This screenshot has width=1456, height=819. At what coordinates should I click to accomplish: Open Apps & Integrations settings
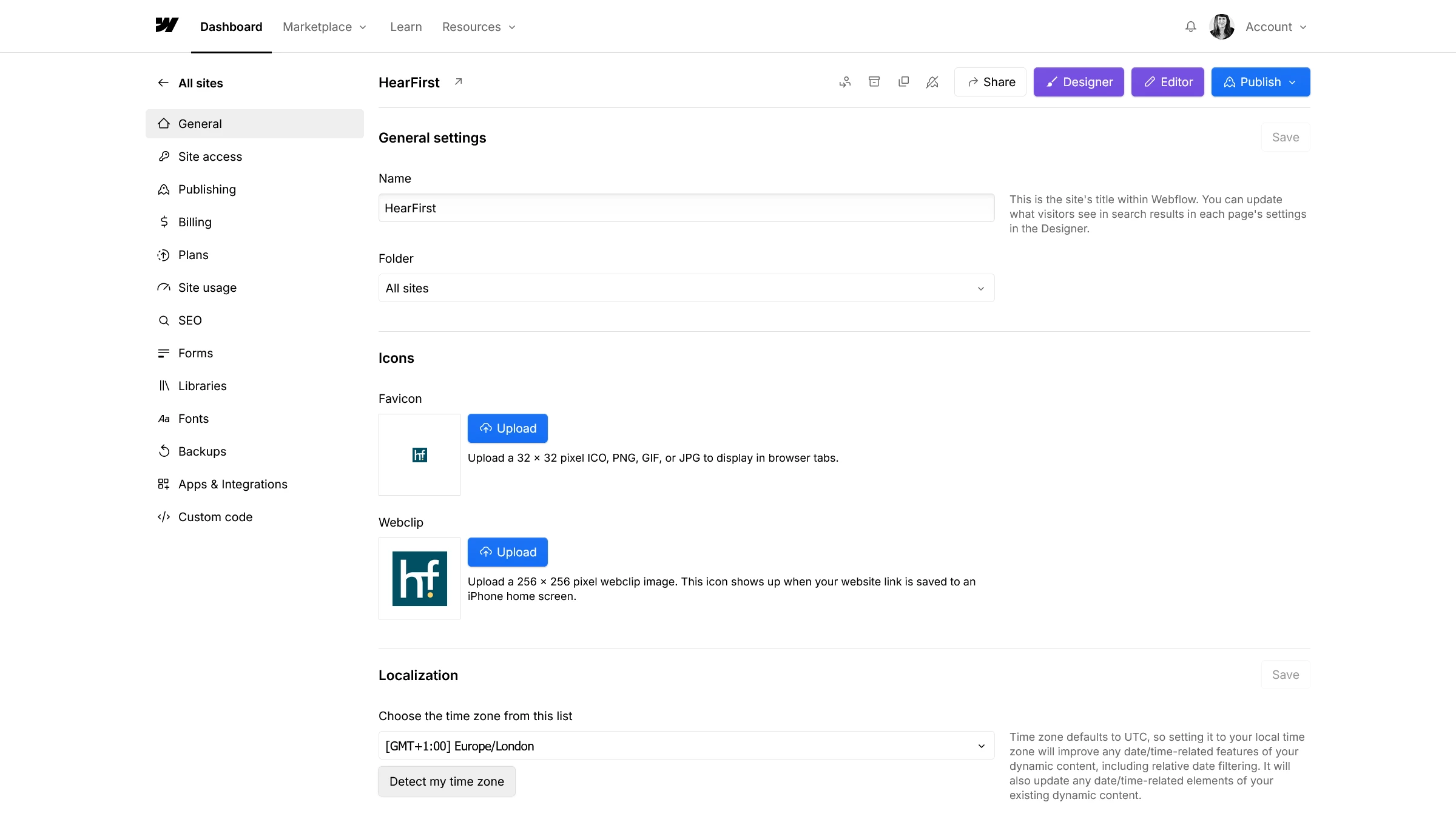click(x=233, y=484)
